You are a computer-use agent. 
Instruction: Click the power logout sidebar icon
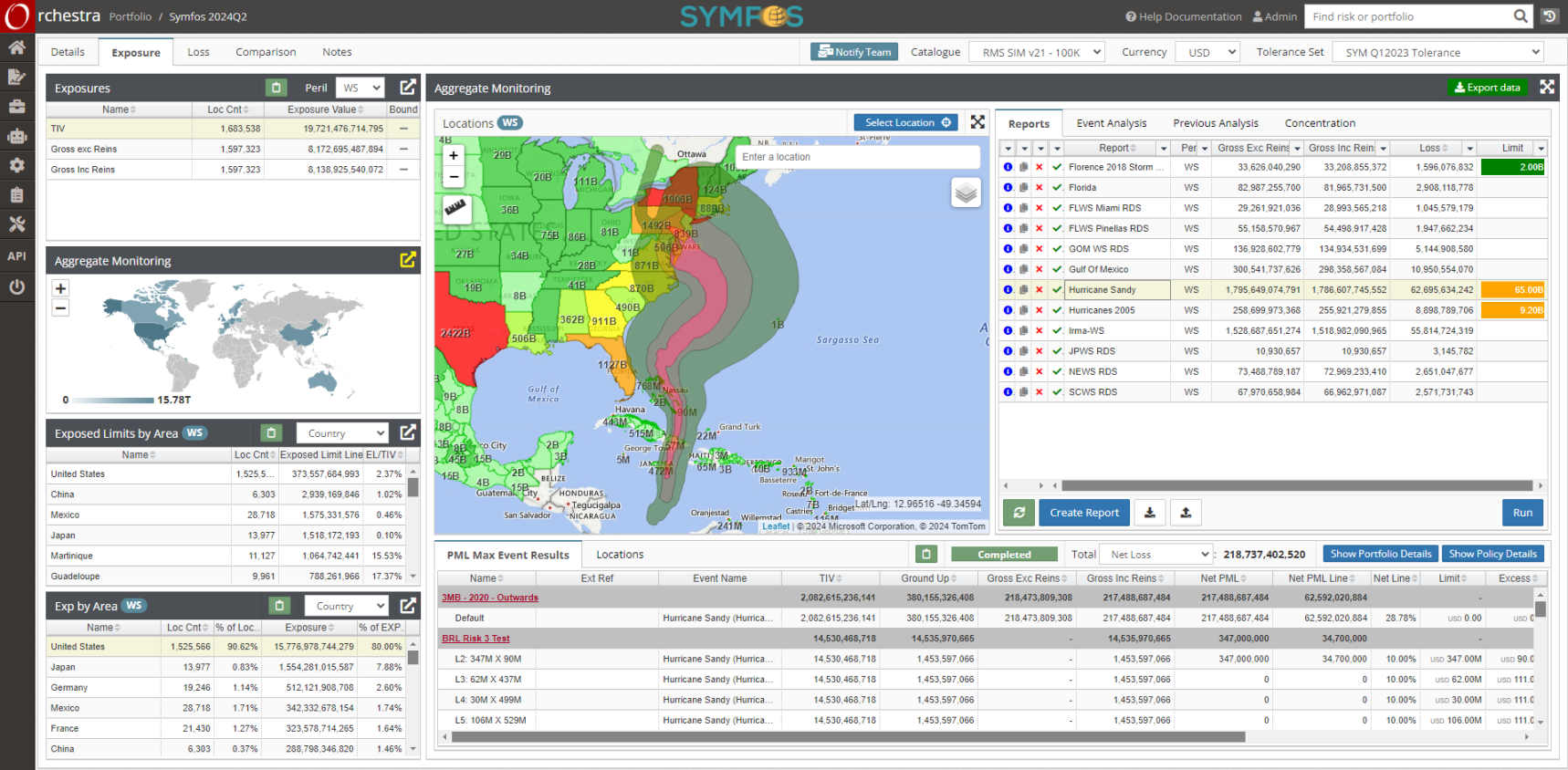16,286
